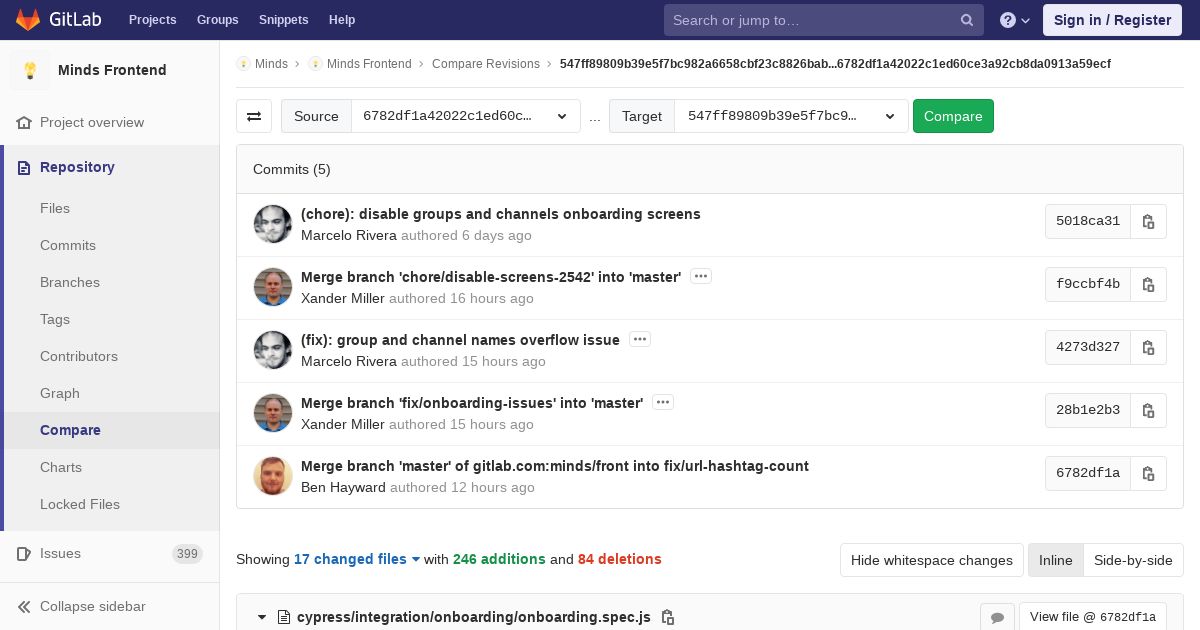Select the Inline diff view
Screen dimensions: 1200x630
click(x=1055, y=560)
